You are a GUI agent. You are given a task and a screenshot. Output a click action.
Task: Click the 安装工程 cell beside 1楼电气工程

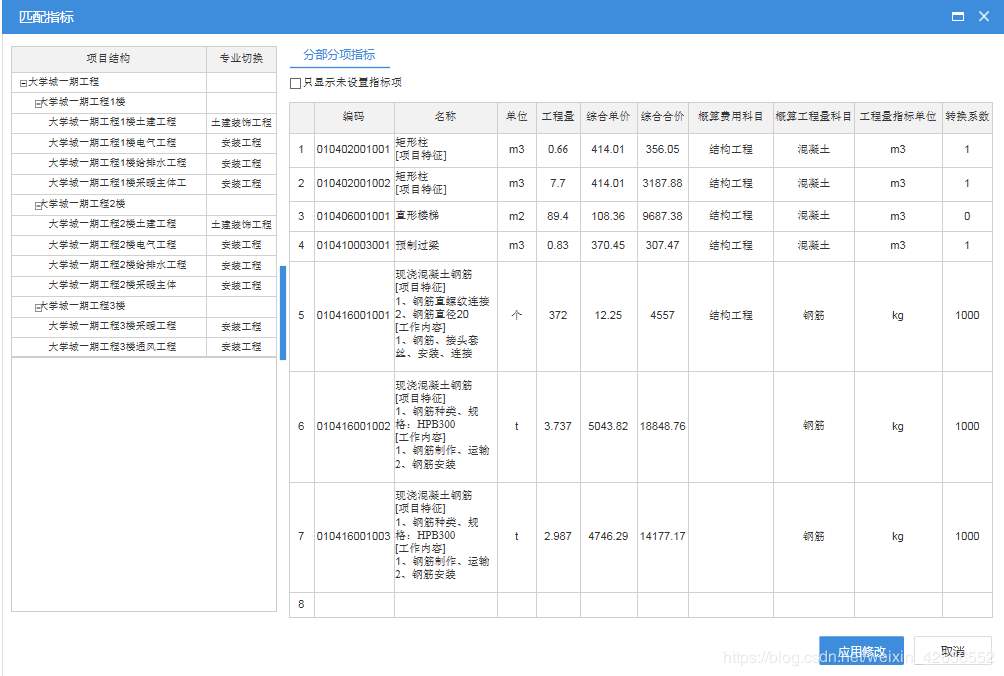[241, 141]
